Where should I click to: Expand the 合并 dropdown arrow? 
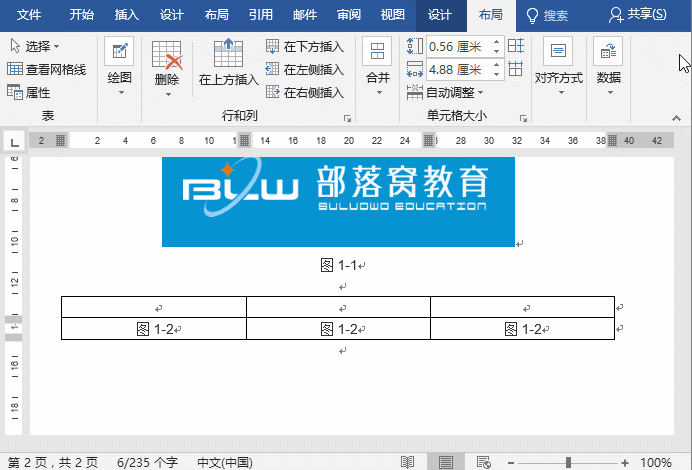[x=379, y=93]
